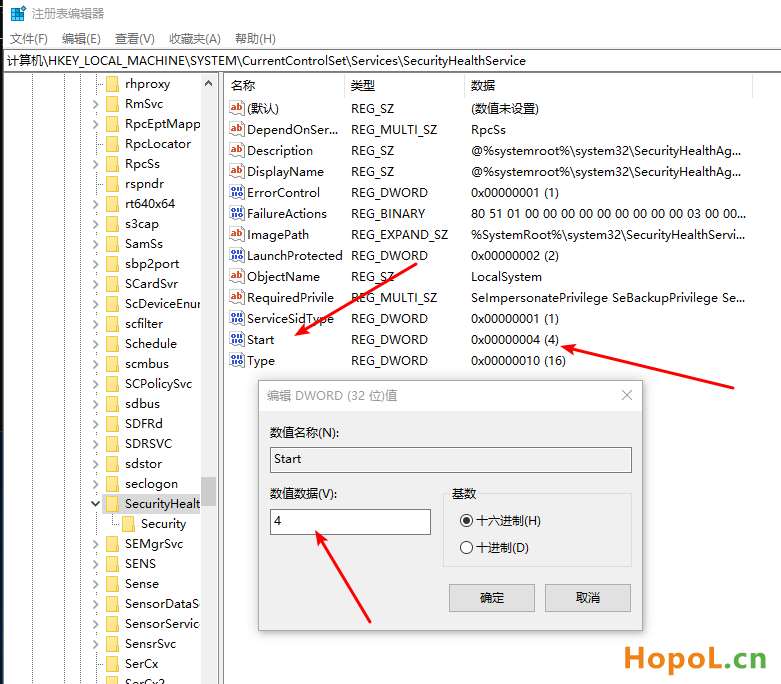Select the SCPolicySvc tree key
Viewport: 781px width, 684px height.
coord(158,384)
